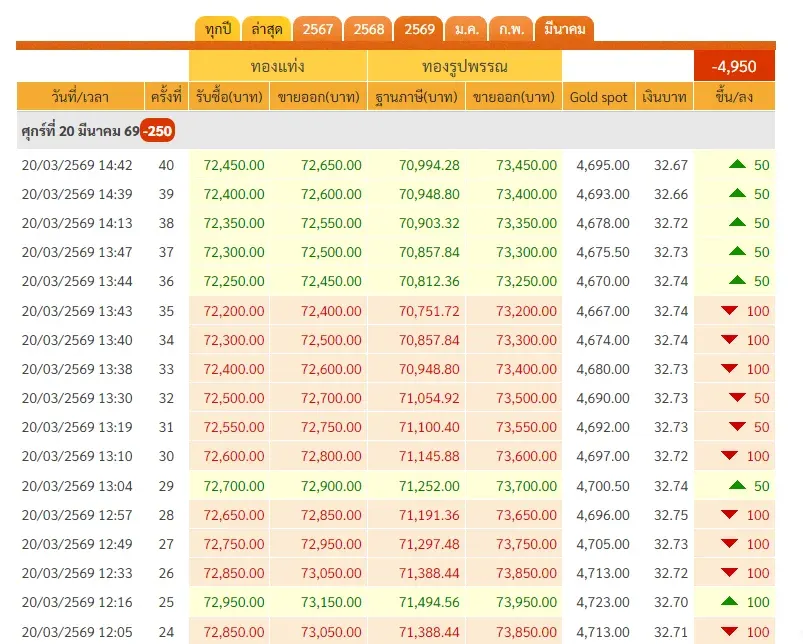
Task: Click red down arrow in 13:30 row
Action: click(738, 398)
